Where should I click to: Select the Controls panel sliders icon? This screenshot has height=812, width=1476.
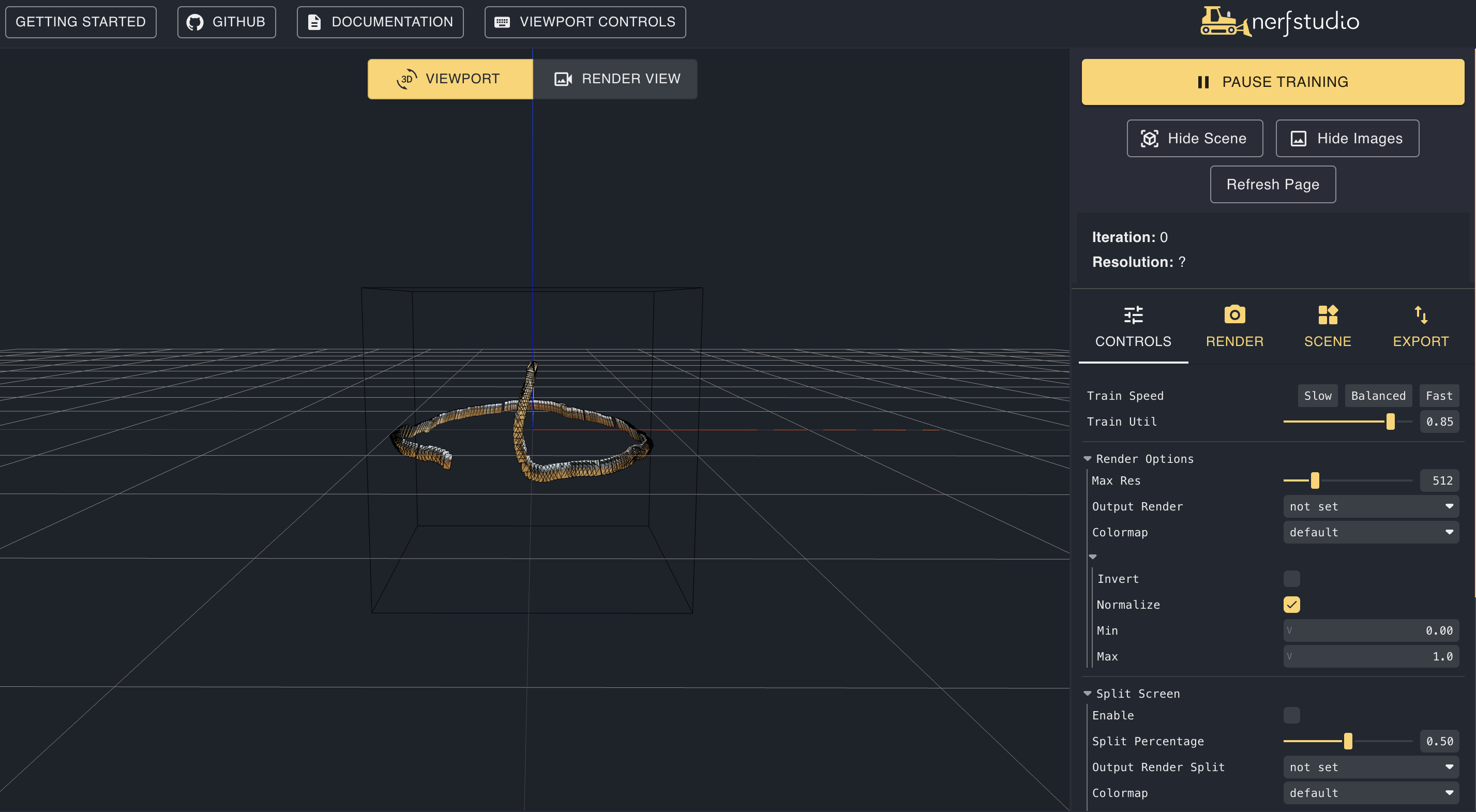[x=1133, y=314]
